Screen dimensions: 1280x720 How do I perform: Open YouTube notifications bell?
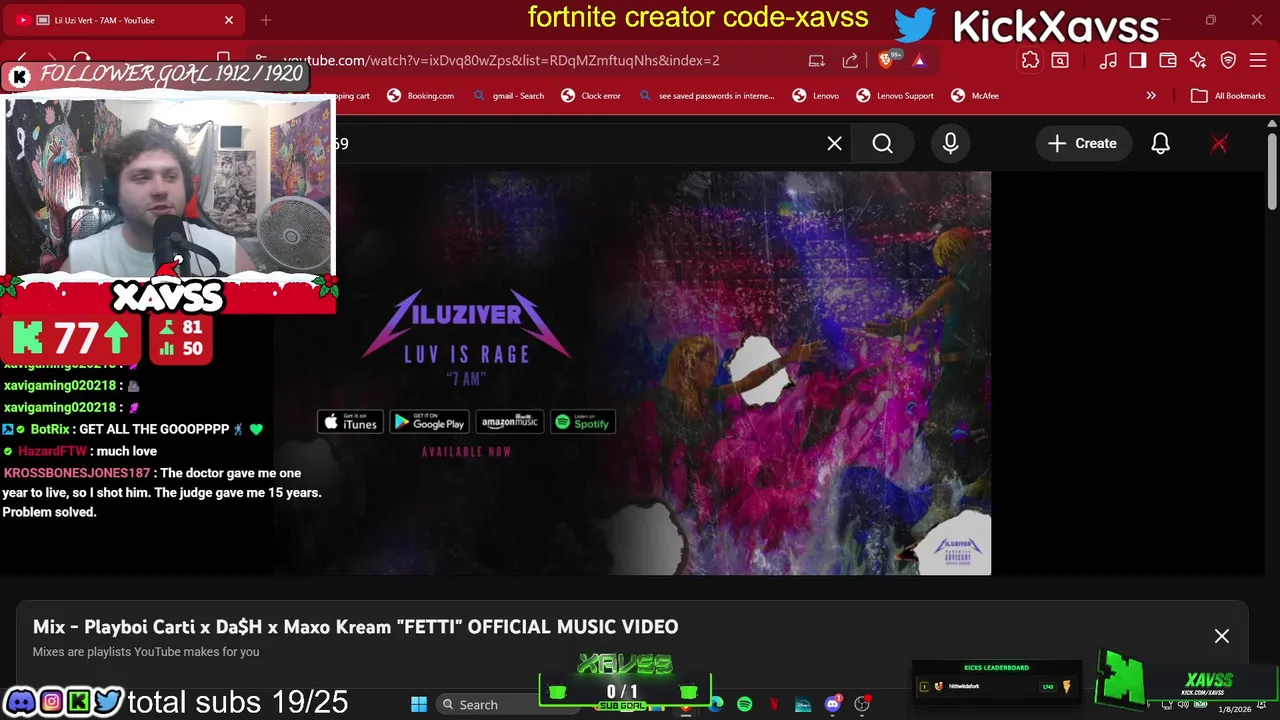(x=1160, y=144)
